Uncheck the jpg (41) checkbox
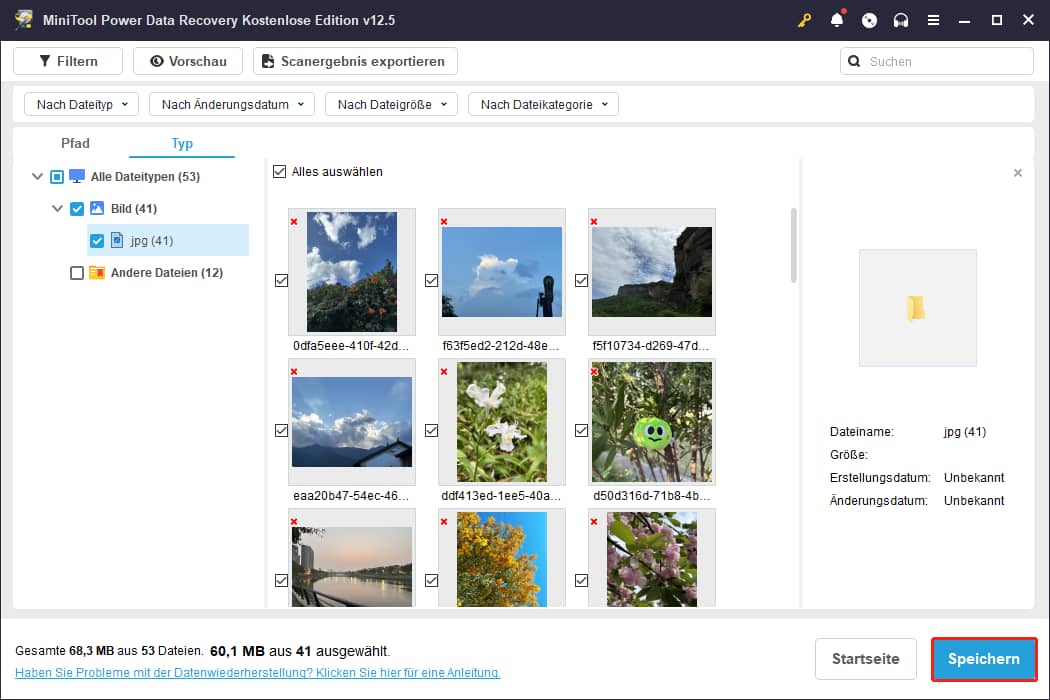 click(x=97, y=240)
